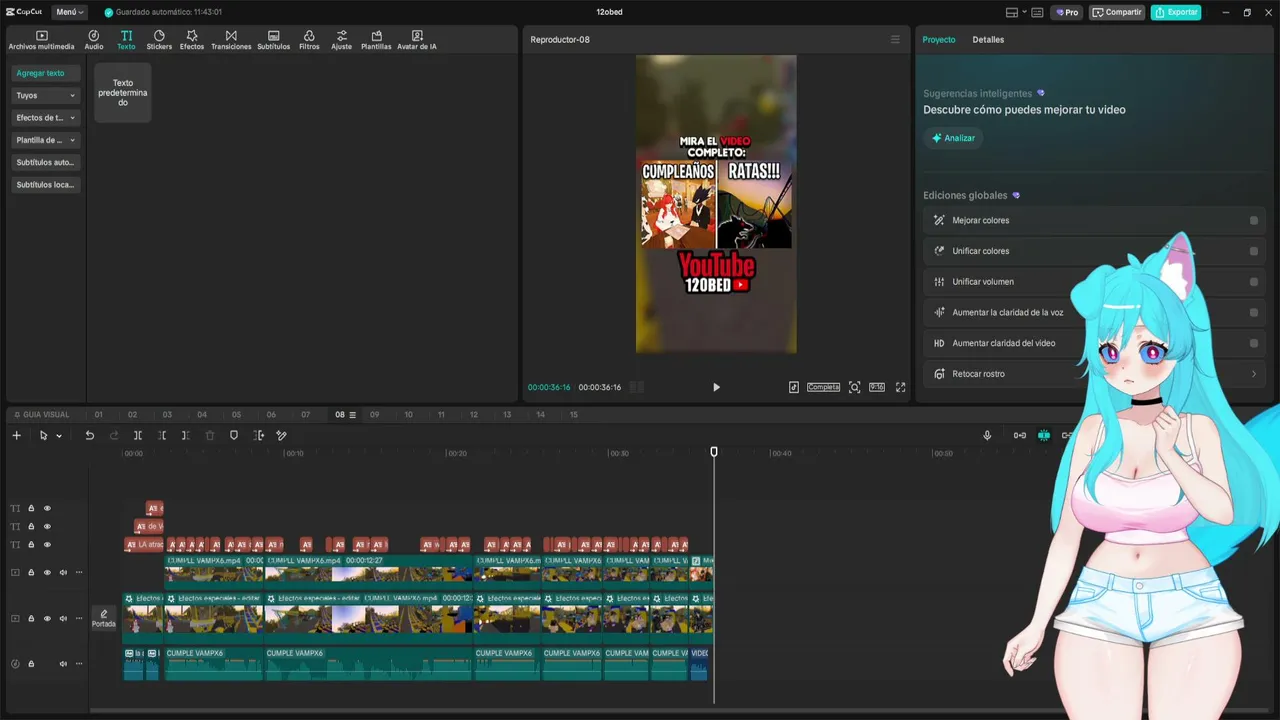The width and height of the screenshot is (1280, 720).
Task: Click the split clip tool
Action: click(x=138, y=435)
